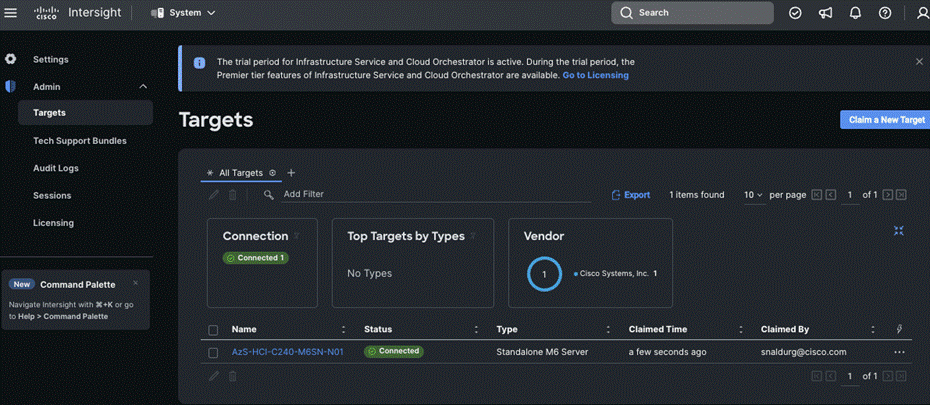Click the bottom edit pencil icon

click(214, 376)
